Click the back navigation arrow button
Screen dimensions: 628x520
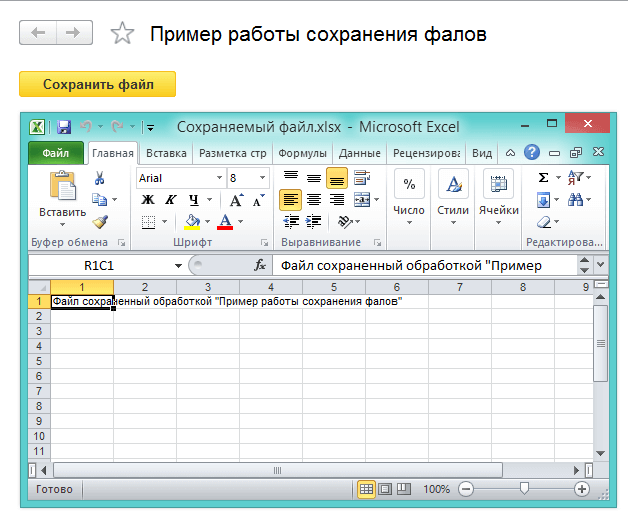[38, 32]
